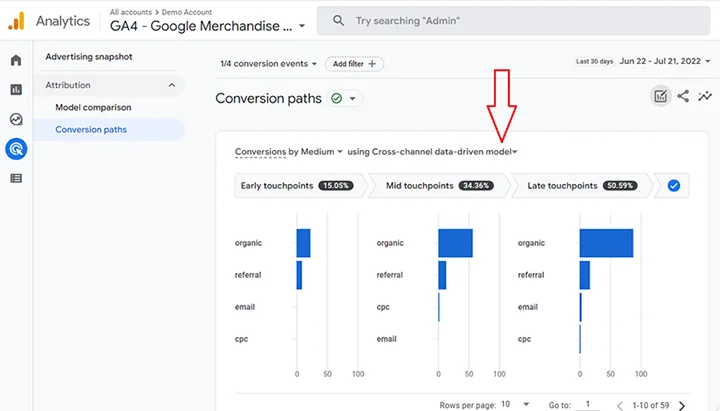Click the share report icon

point(683,96)
